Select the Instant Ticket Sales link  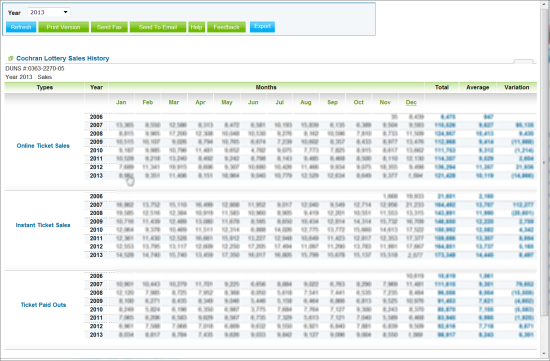click(43, 225)
